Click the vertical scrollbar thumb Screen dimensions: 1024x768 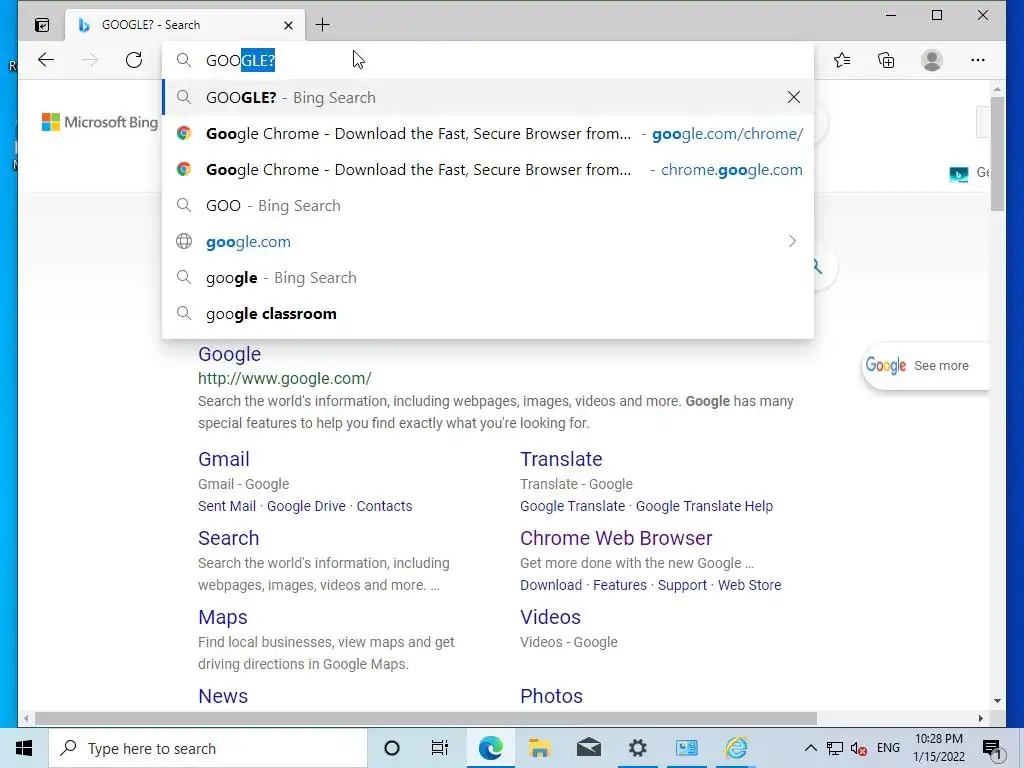tap(997, 153)
